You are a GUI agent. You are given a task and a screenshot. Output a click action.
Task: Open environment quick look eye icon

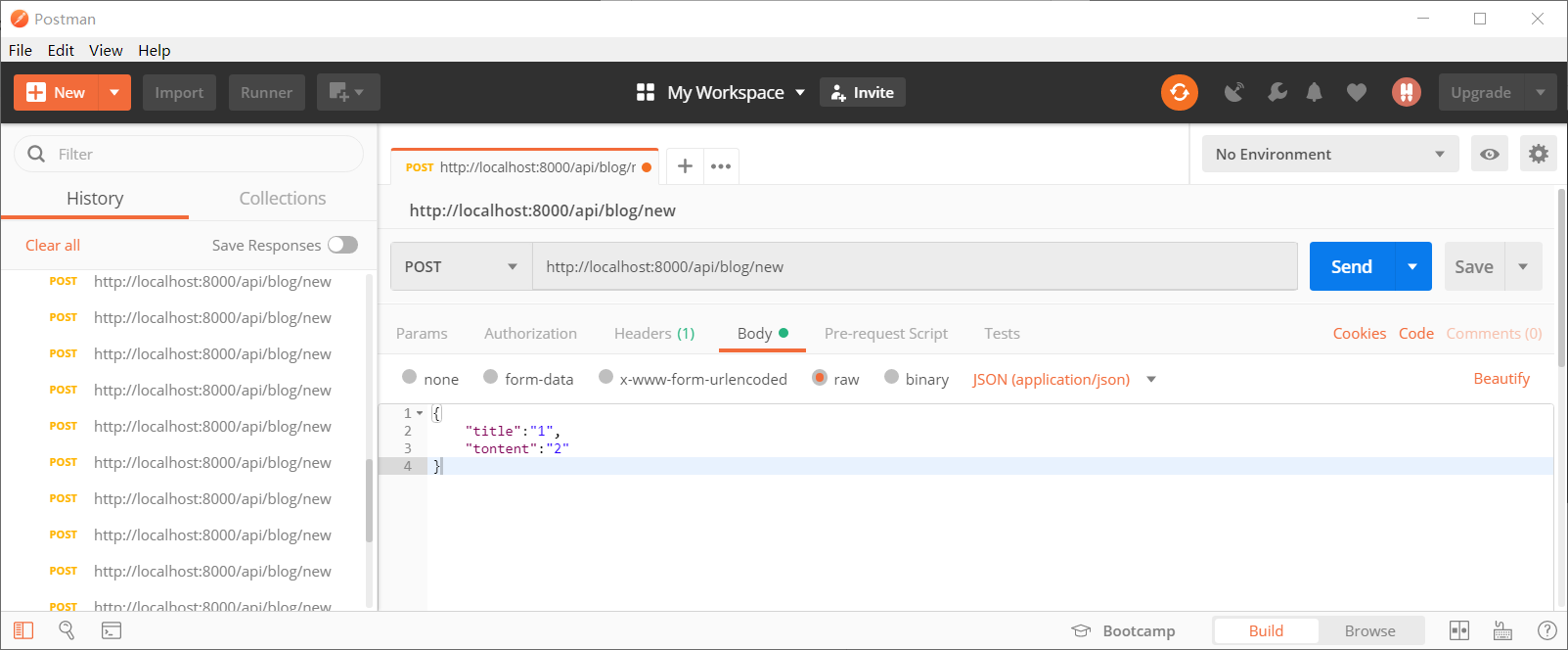[x=1489, y=155]
